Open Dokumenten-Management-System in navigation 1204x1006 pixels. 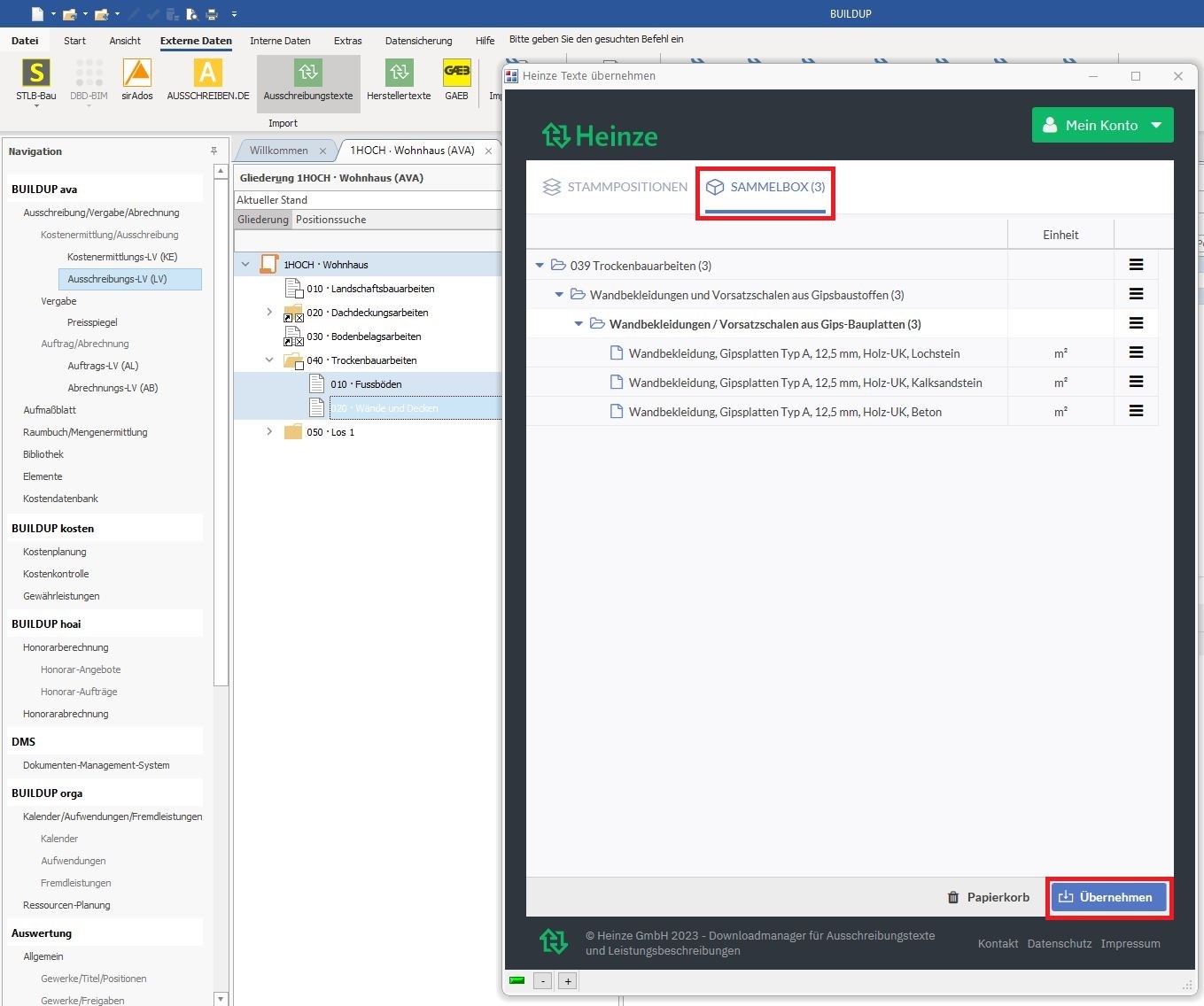[96, 765]
